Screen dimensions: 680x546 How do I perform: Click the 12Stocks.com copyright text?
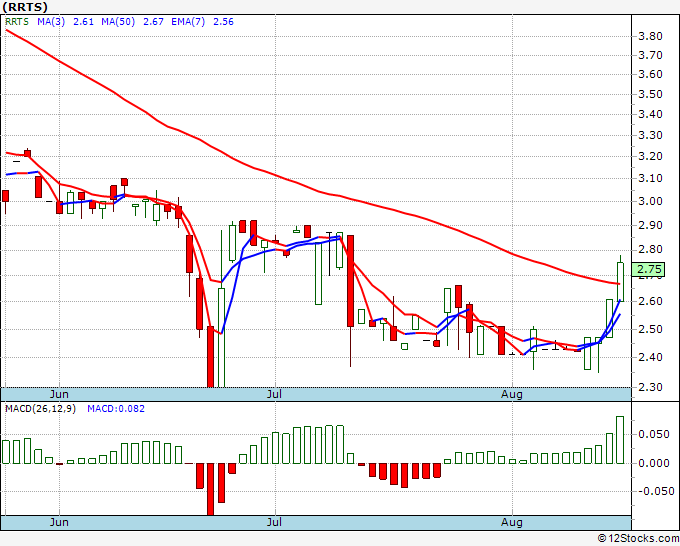638,538
